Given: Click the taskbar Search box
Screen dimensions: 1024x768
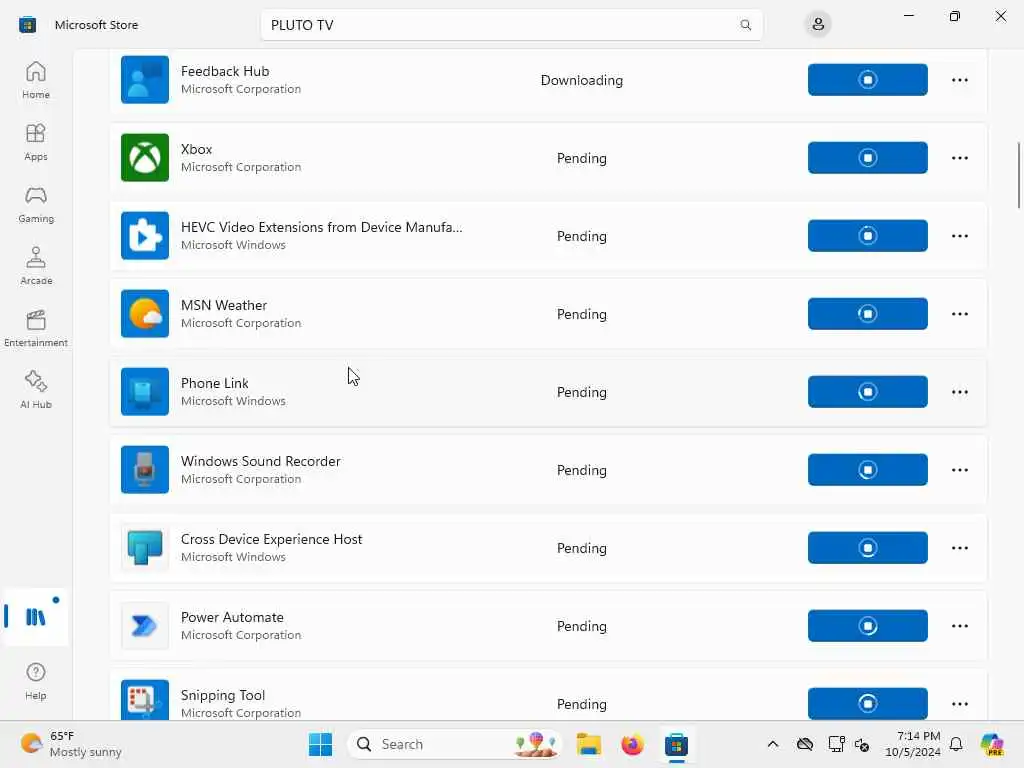Looking at the screenshot, I should pyautogui.click(x=455, y=744).
